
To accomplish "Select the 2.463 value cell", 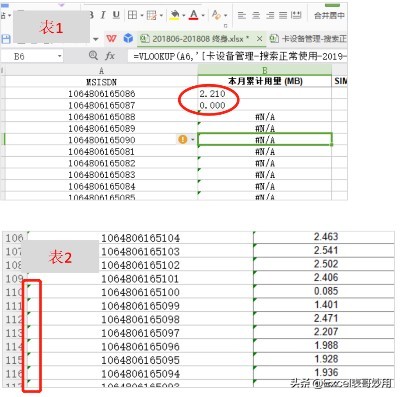I will [x=324, y=237].
